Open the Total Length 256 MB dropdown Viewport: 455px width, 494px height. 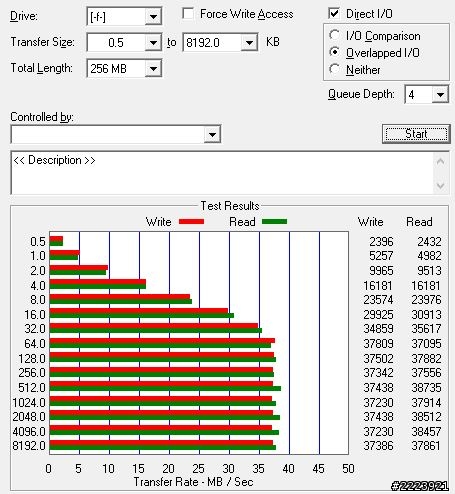tap(153, 69)
